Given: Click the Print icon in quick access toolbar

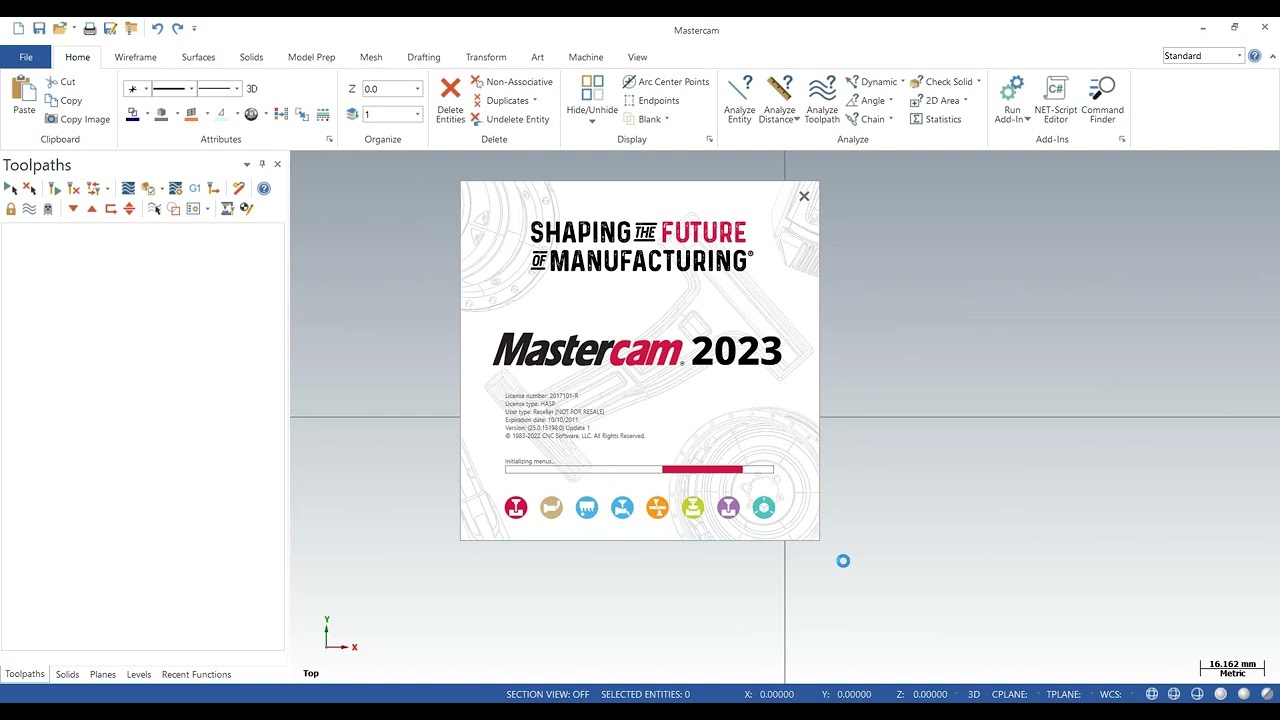Looking at the screenshot, I should 90,29.
